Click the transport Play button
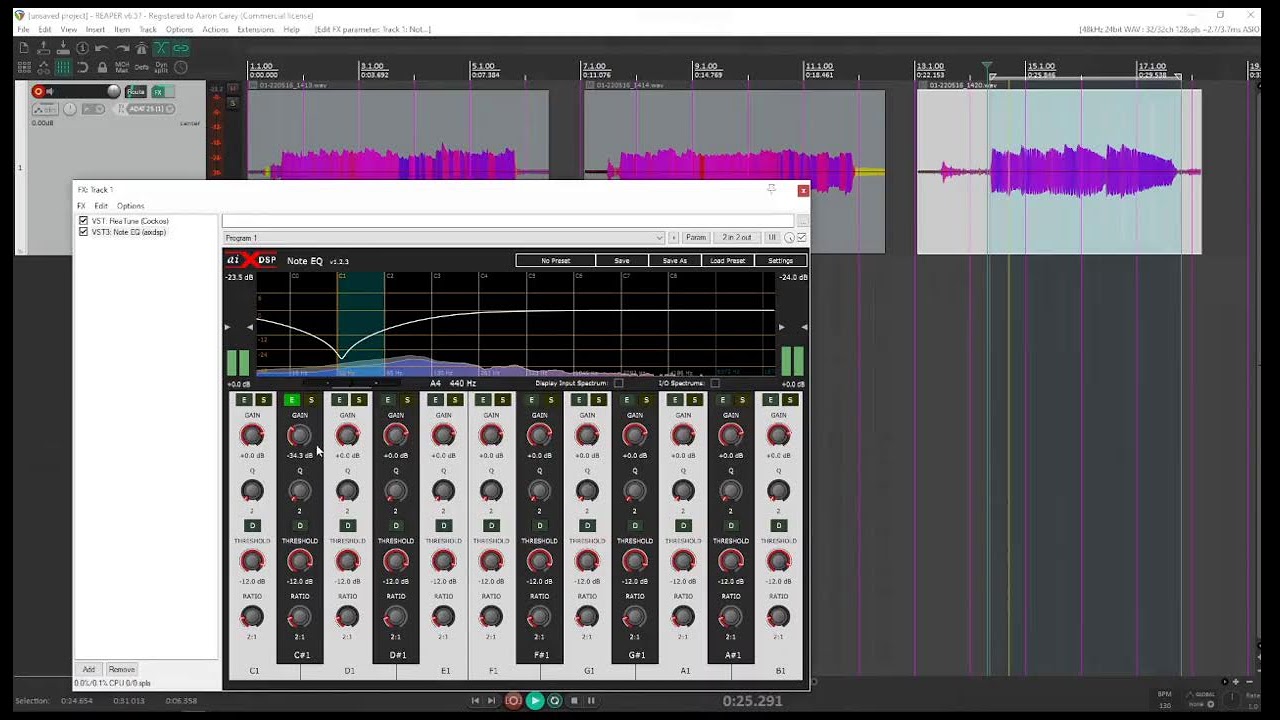The height and width of the screenshot is (720, 1280). [x=535, y=701]
